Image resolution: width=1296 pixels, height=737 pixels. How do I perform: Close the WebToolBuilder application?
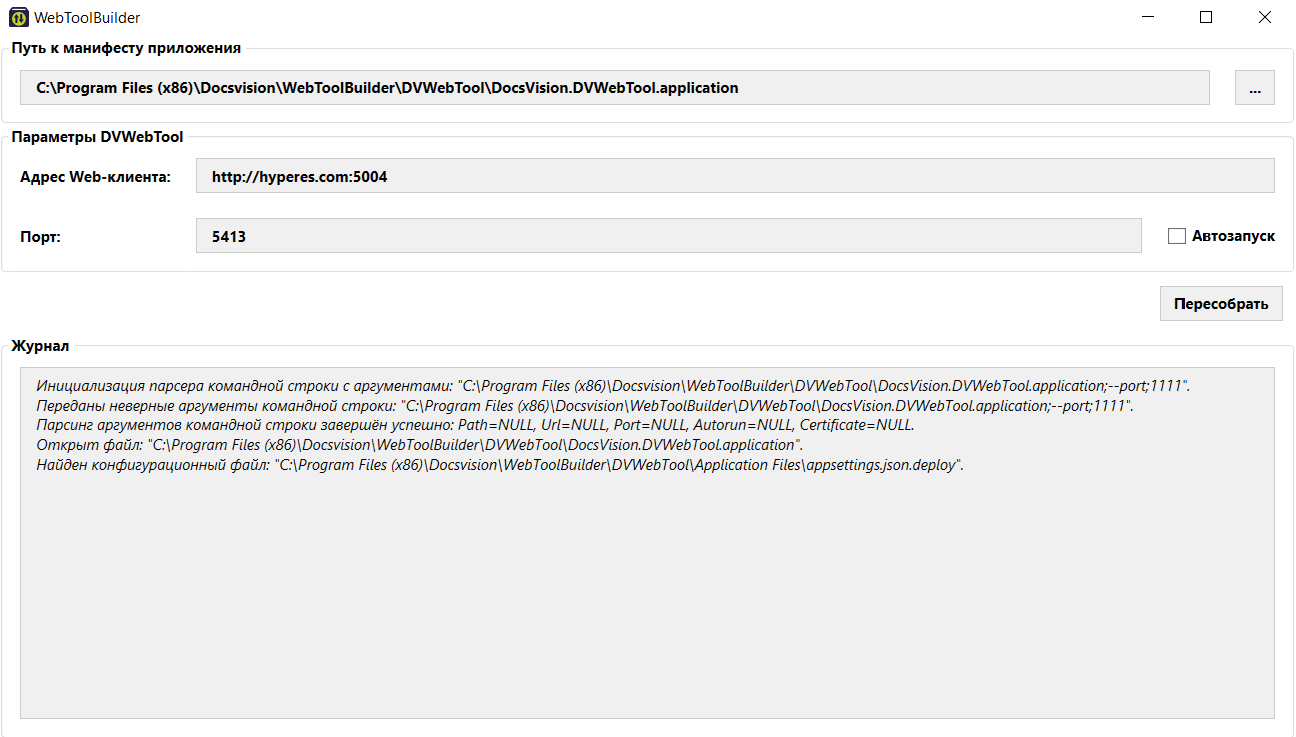point(1264,17)
